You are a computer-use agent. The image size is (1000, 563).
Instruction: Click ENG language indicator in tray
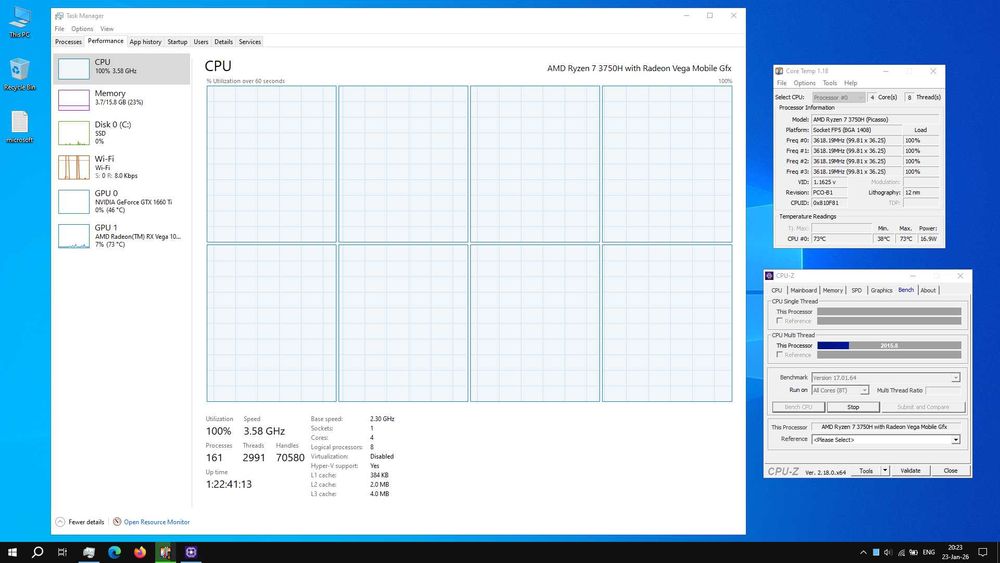[929, 552]
